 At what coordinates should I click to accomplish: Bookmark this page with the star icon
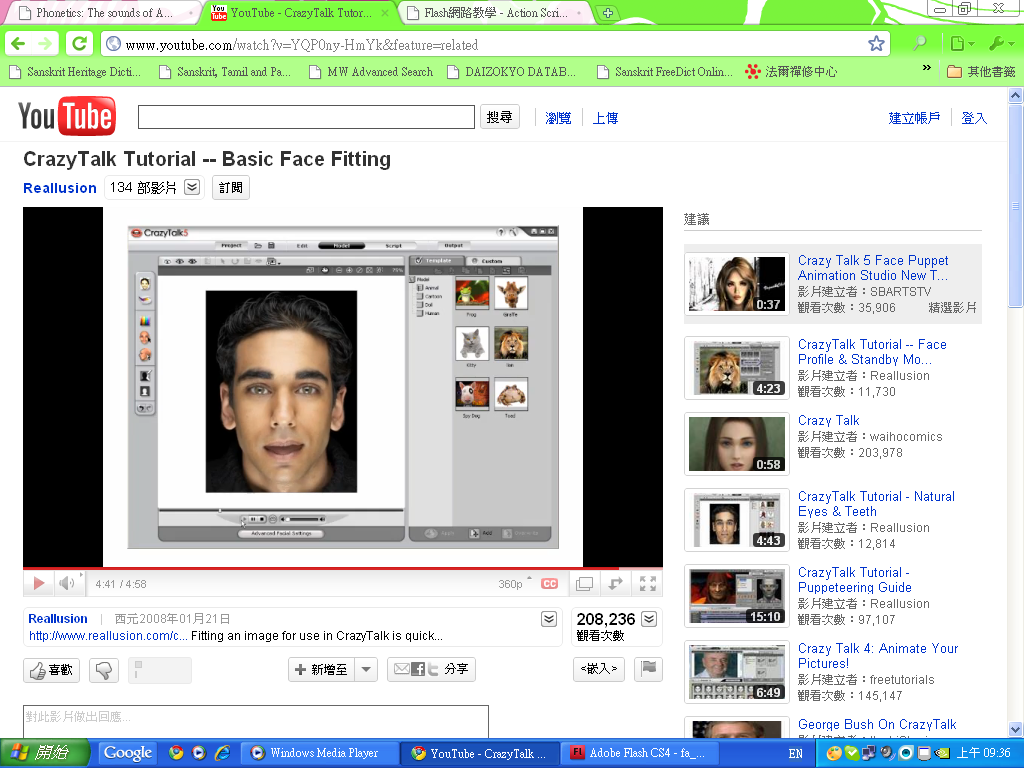[876, 44]
